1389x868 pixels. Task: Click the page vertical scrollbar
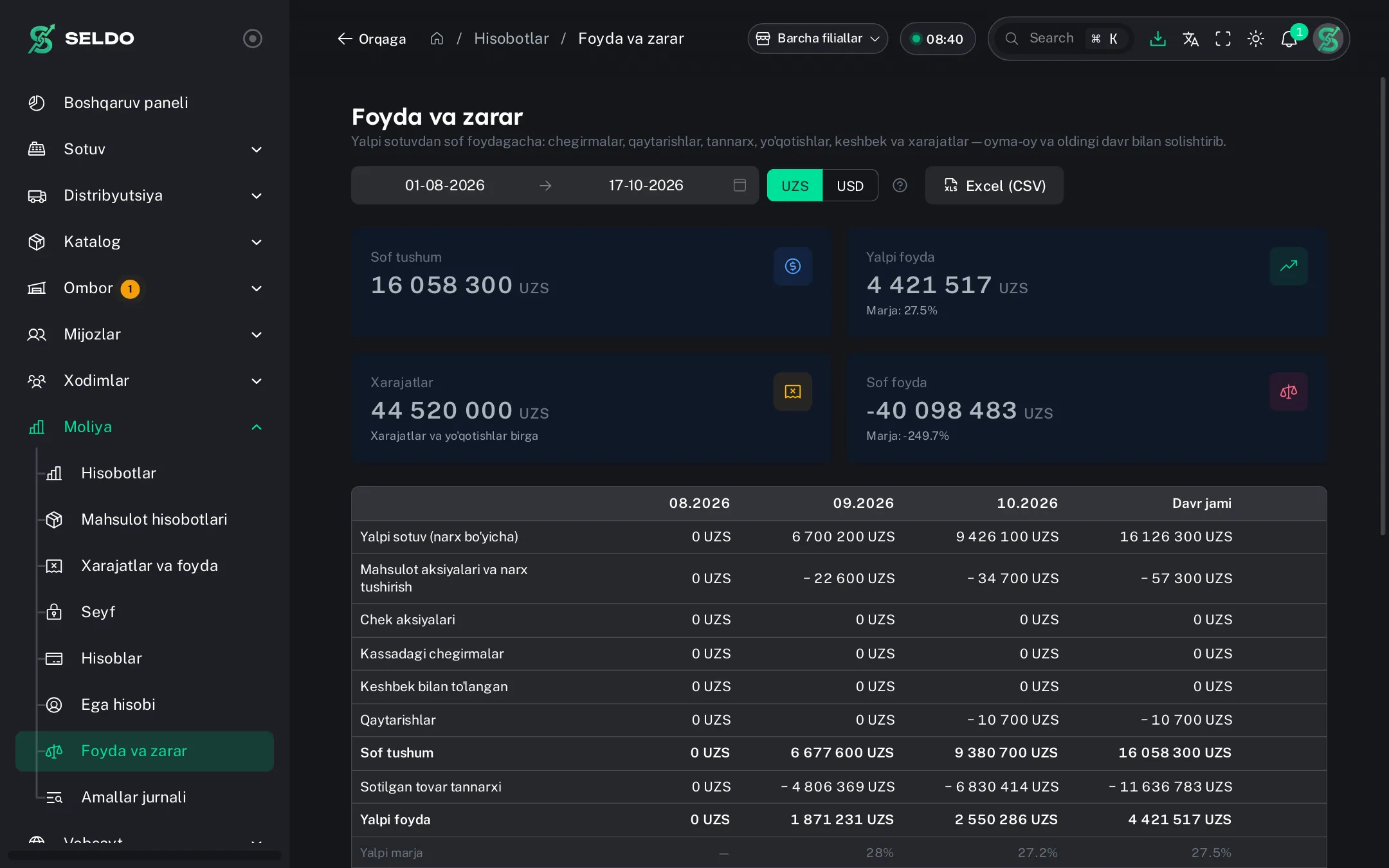pyautogui.click(x=1383, y=306)
